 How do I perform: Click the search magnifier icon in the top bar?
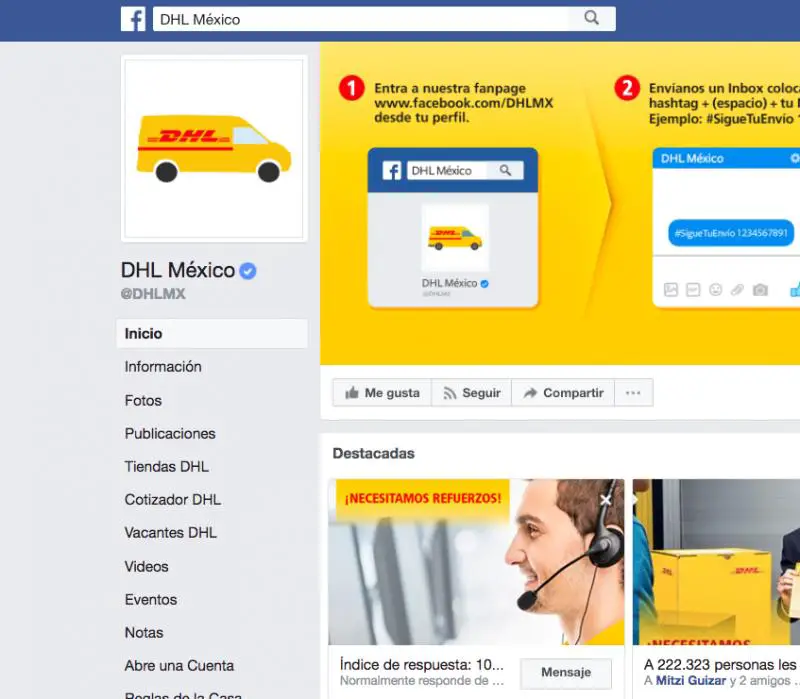tap(591, 18)
